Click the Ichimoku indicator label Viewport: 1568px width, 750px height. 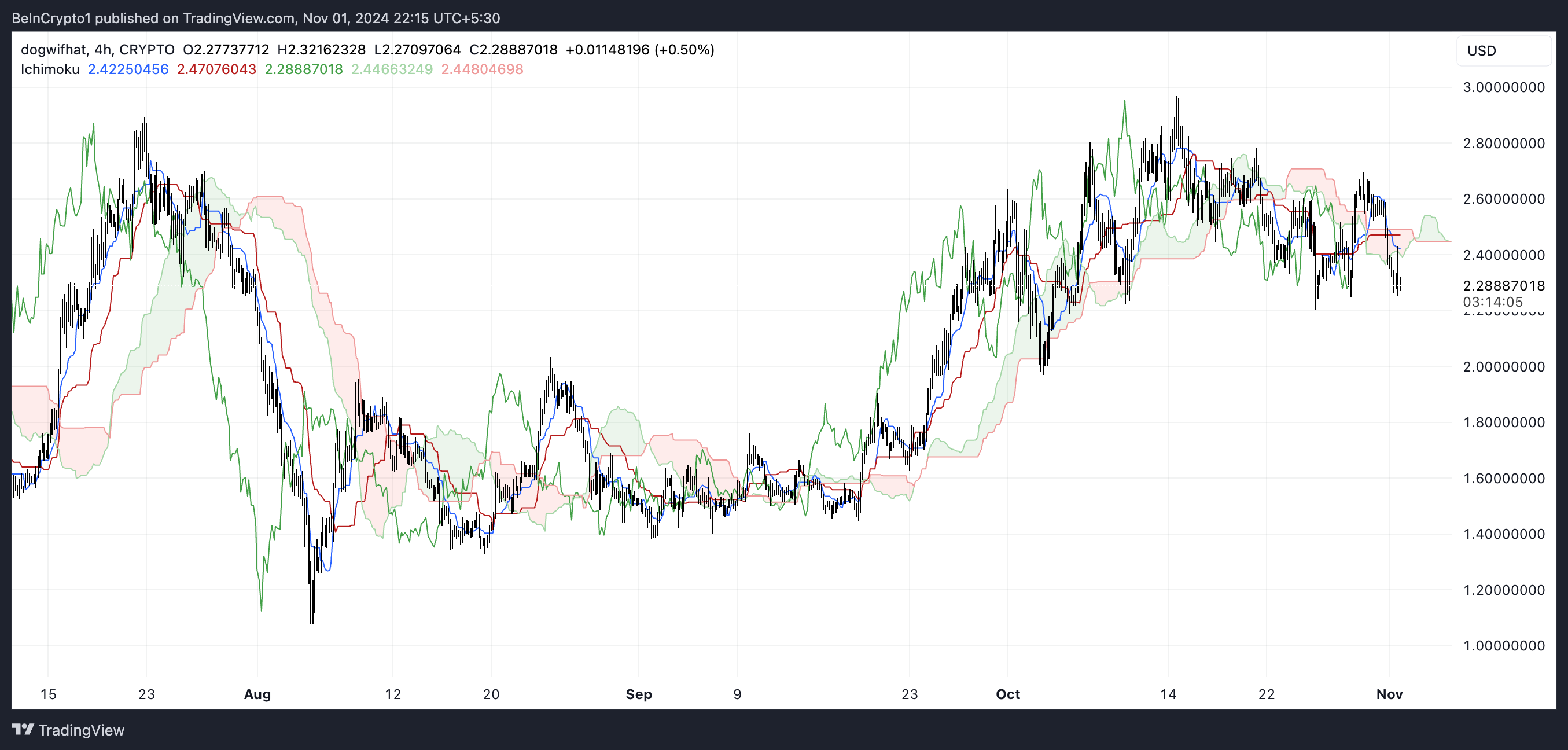point(50,69)
